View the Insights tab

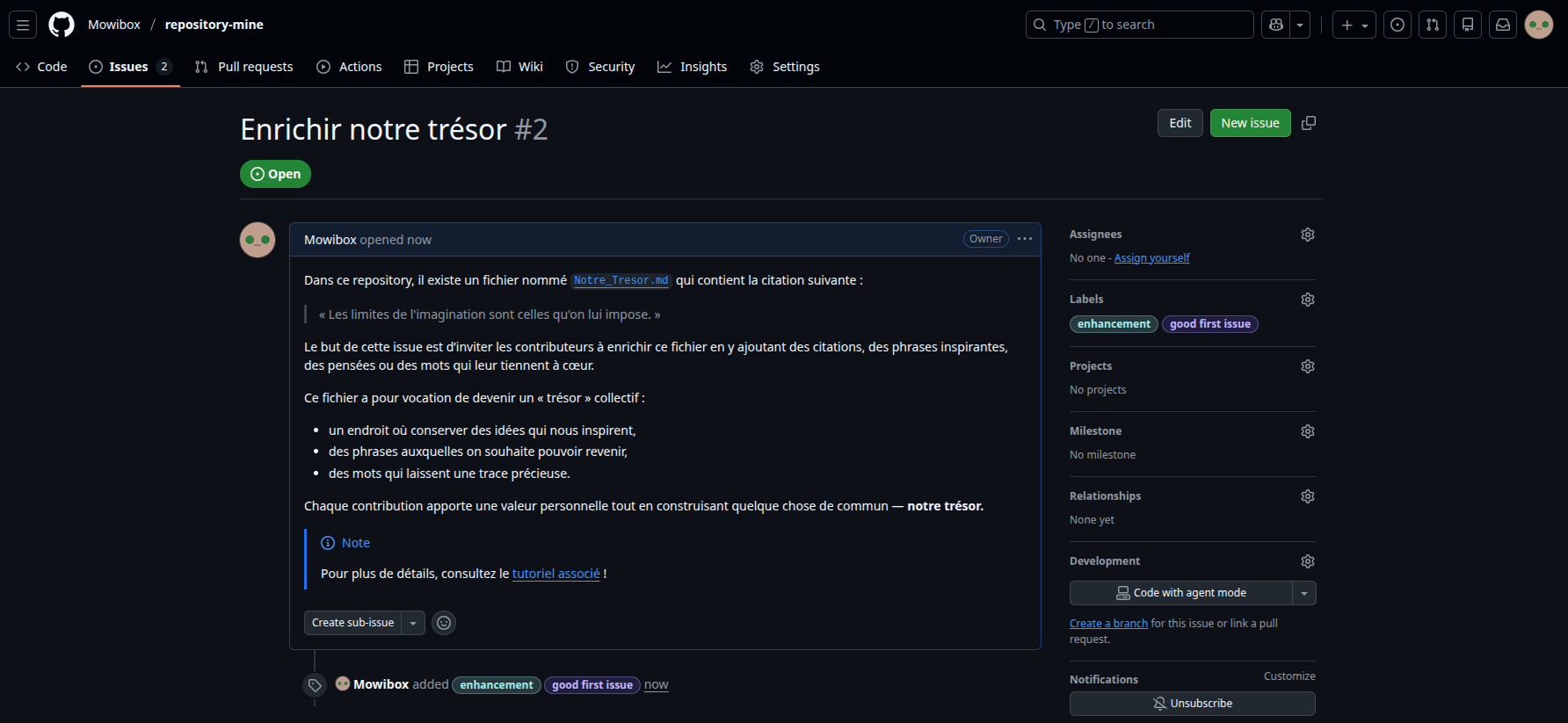(x=693, y=67)
